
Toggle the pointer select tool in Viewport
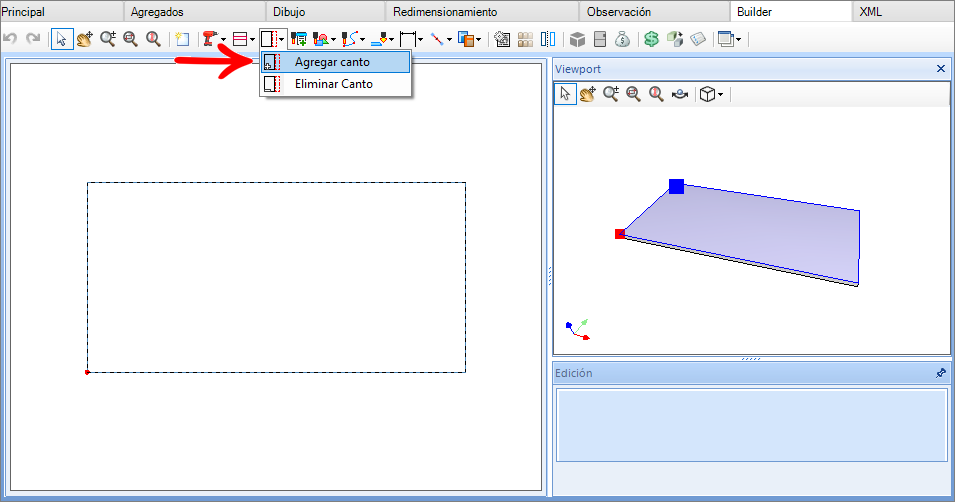(565, 94)
